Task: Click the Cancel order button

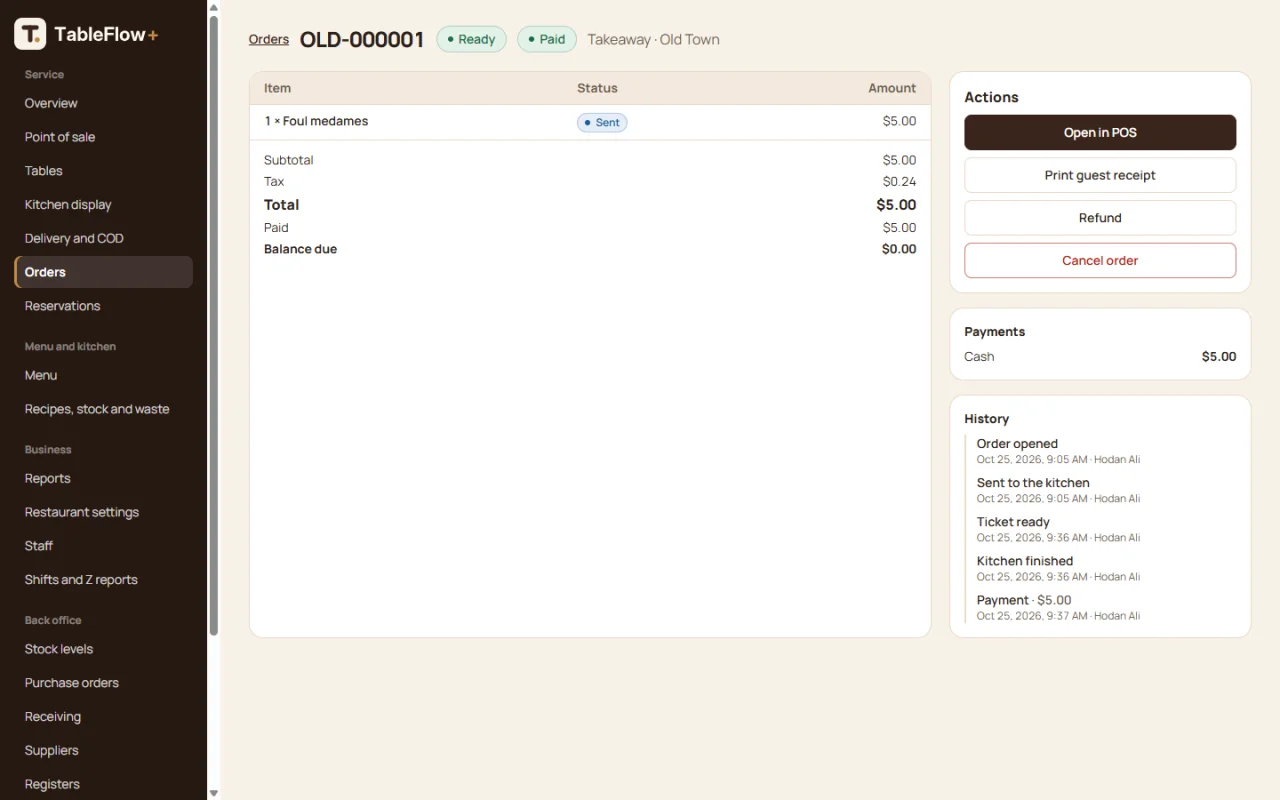Action: (1100, 260)
